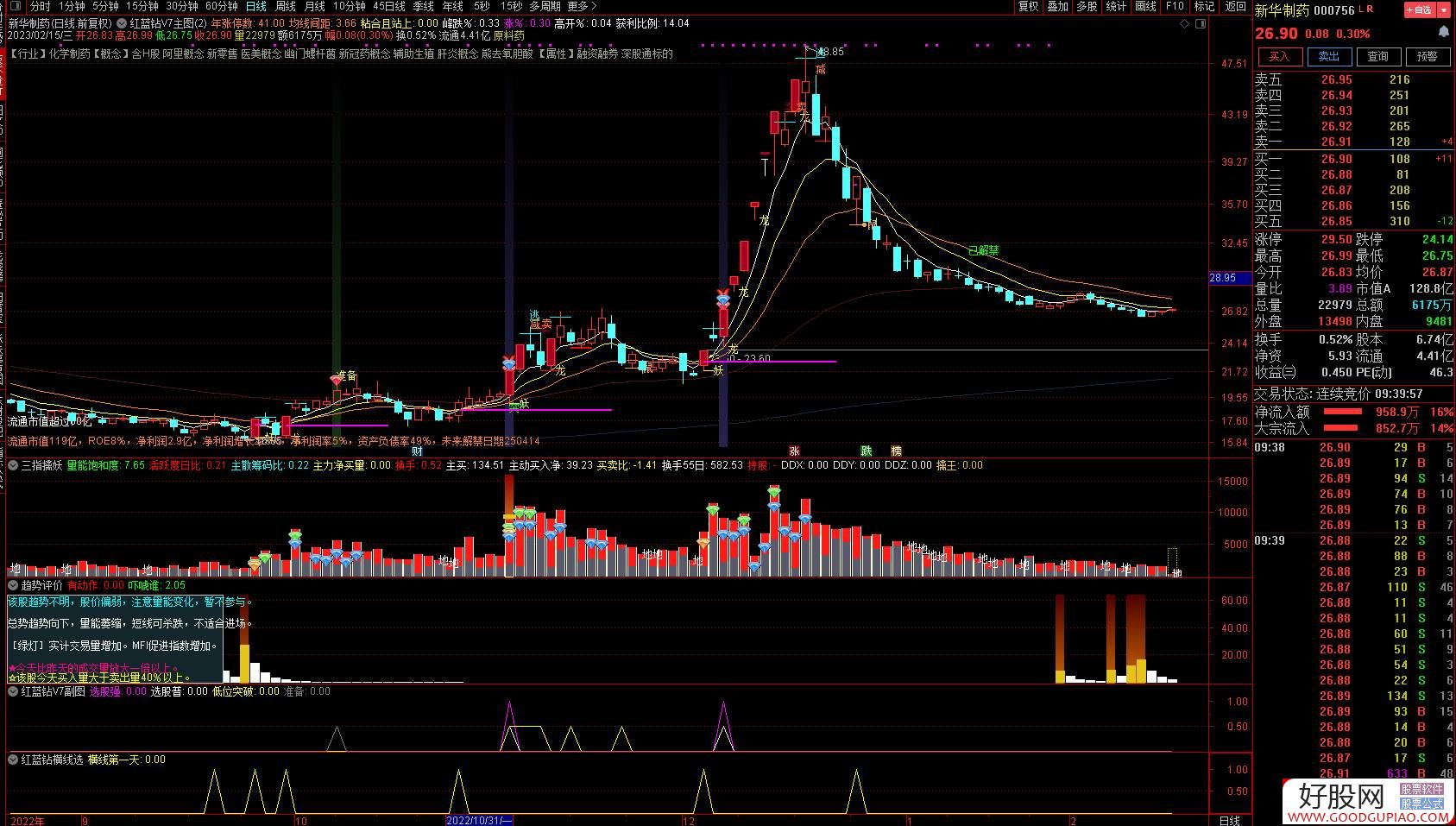
Task: Expand the 红蓝钻横线选 indicator menu
Action: click(14, 760)
